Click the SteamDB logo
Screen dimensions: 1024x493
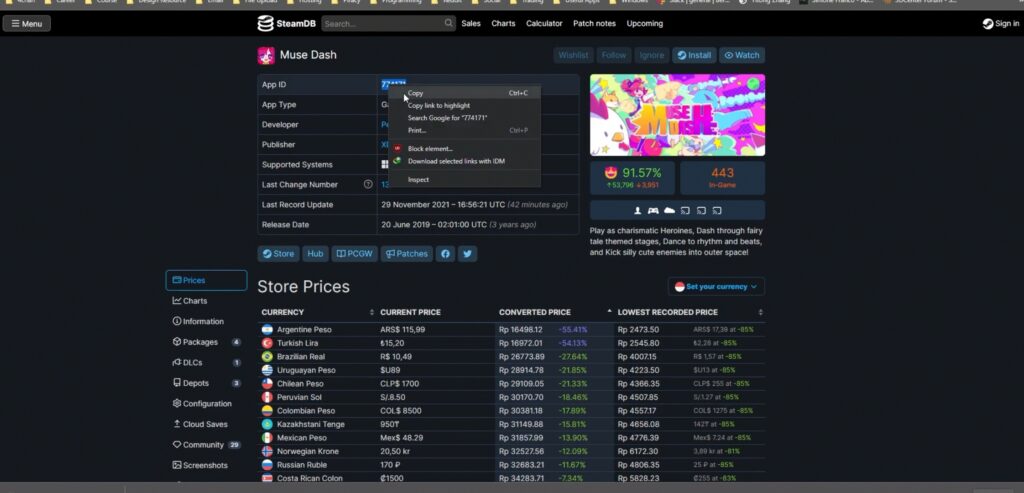pos(287,24)
